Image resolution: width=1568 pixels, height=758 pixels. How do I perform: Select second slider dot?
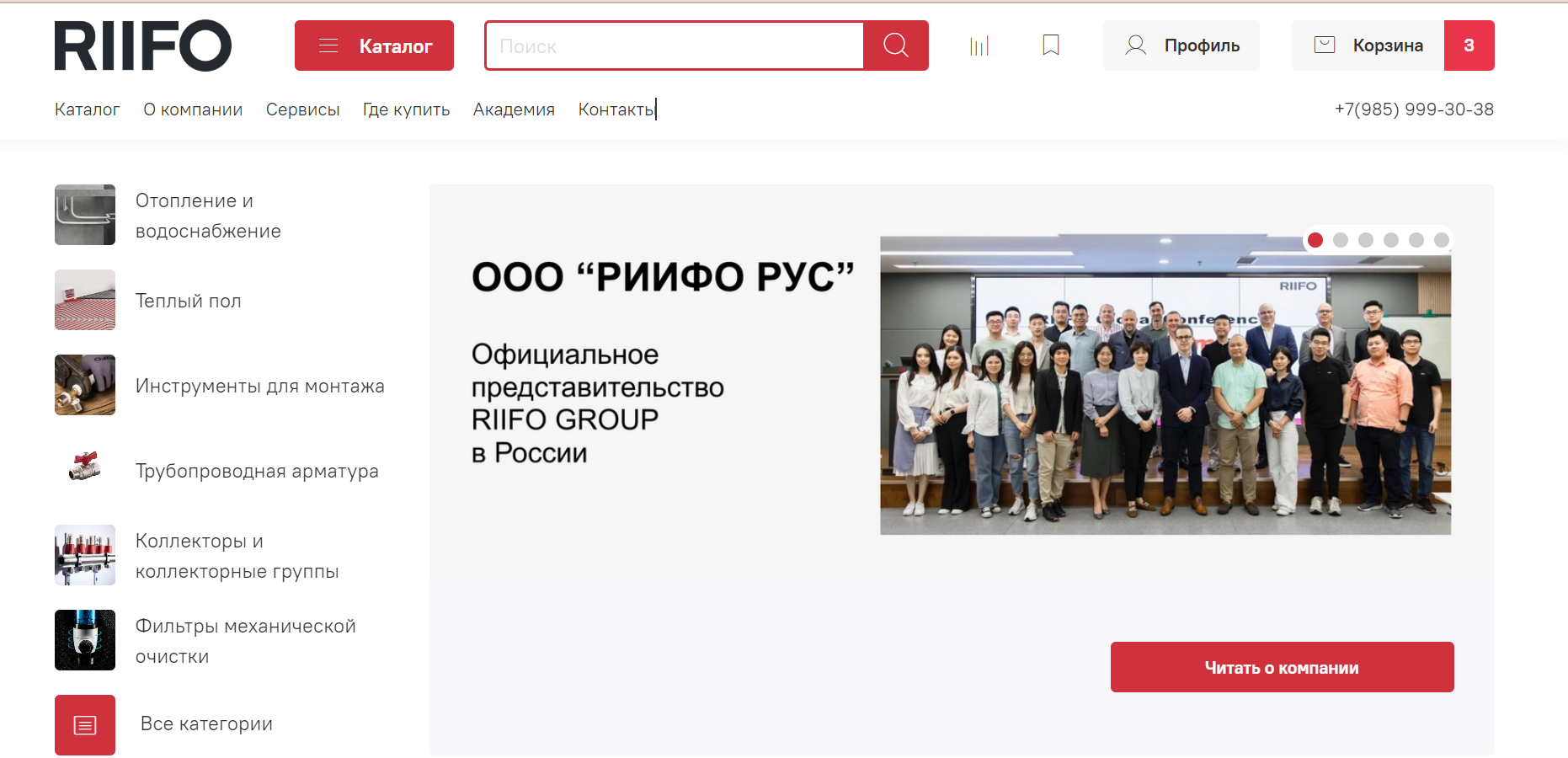pyautogui.click(x=1341, y=240)
